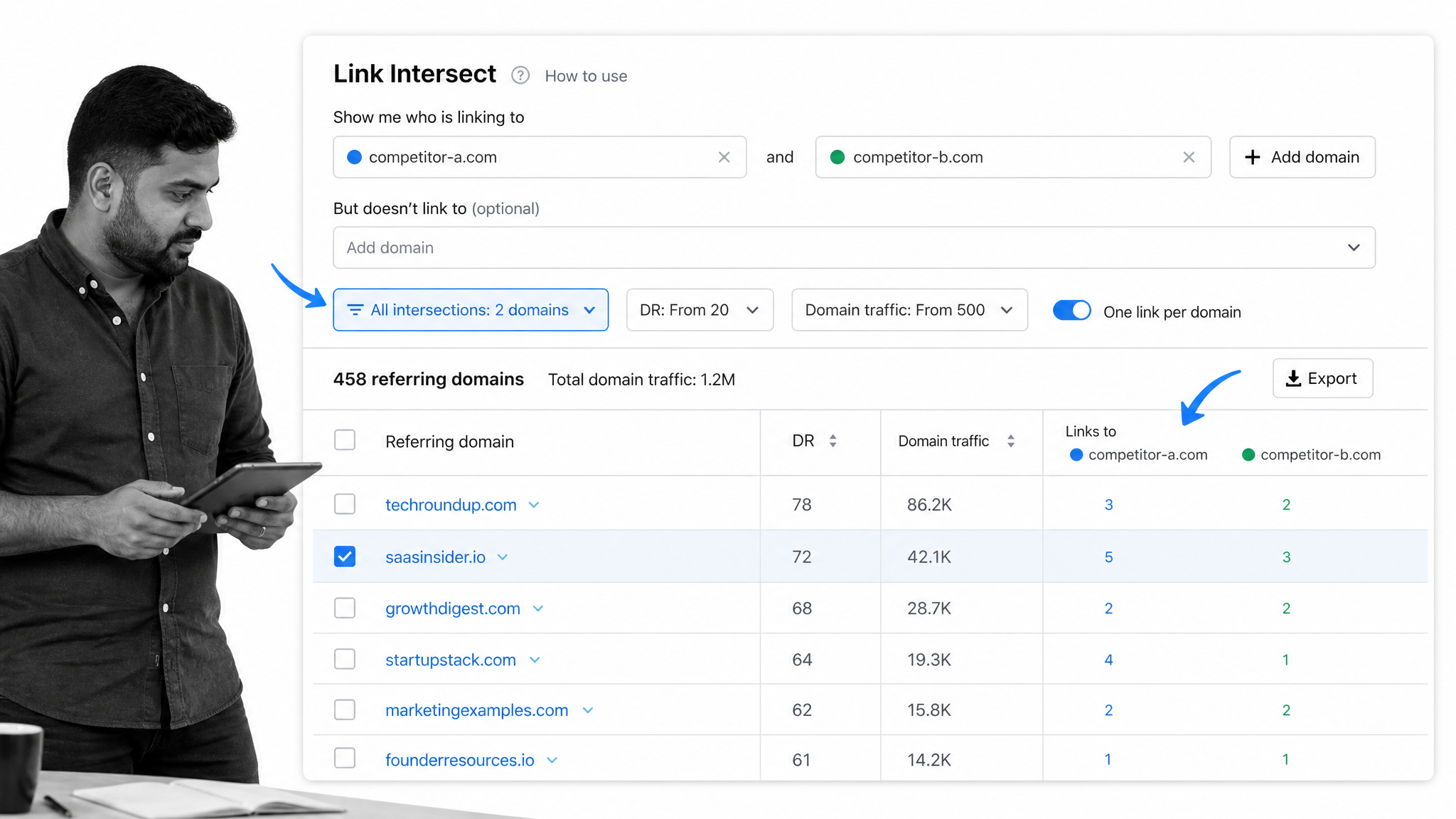The height and width of the screenshot is (819, 1456).
Task: Export the referring domains list
Action: tap(1322, 378)
